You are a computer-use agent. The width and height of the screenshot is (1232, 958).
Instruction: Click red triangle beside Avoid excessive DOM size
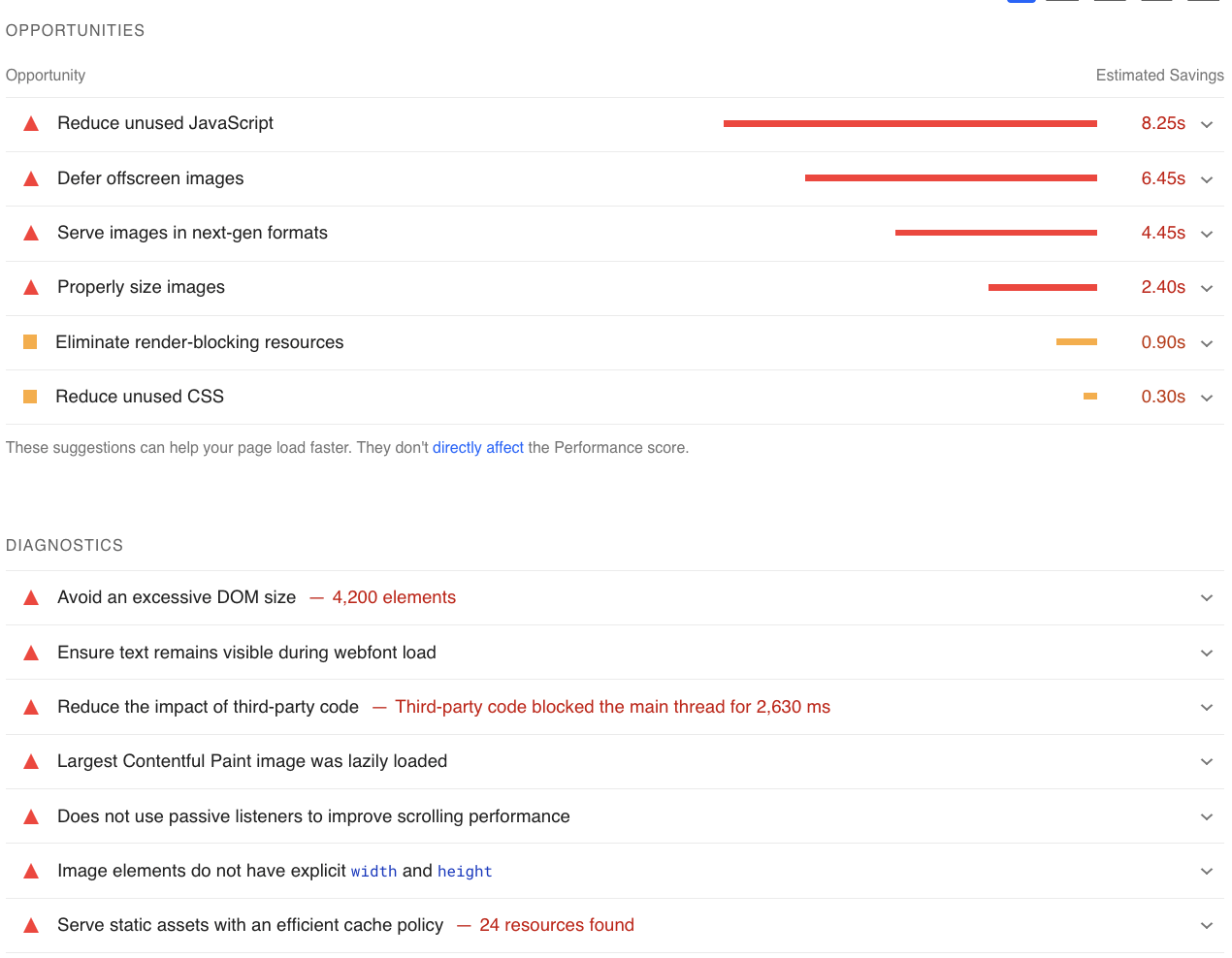click(31, 598)
